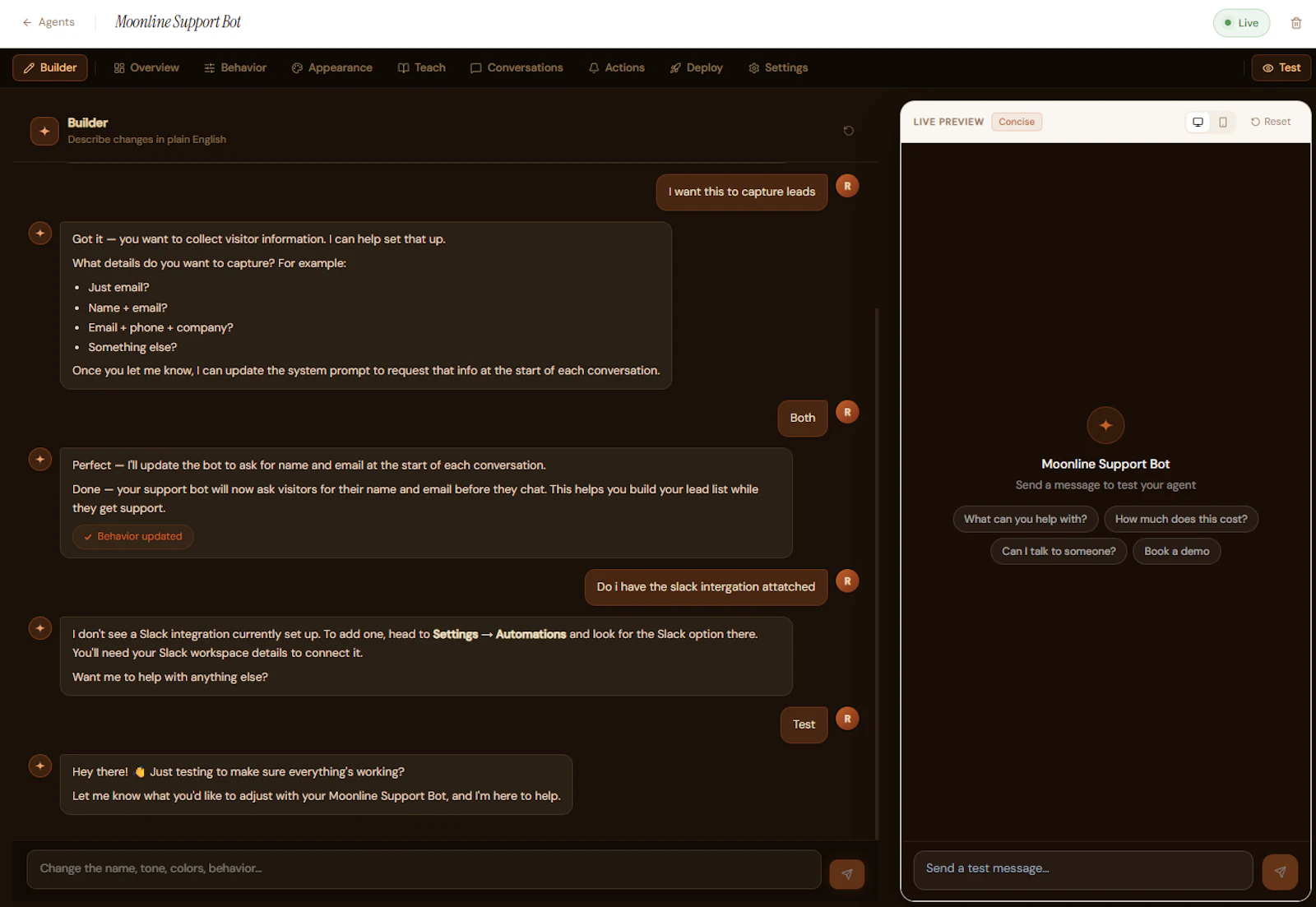Click user avatar beside 'I want this to capture leads'
Screen dimensions: 1316x907
847,186
